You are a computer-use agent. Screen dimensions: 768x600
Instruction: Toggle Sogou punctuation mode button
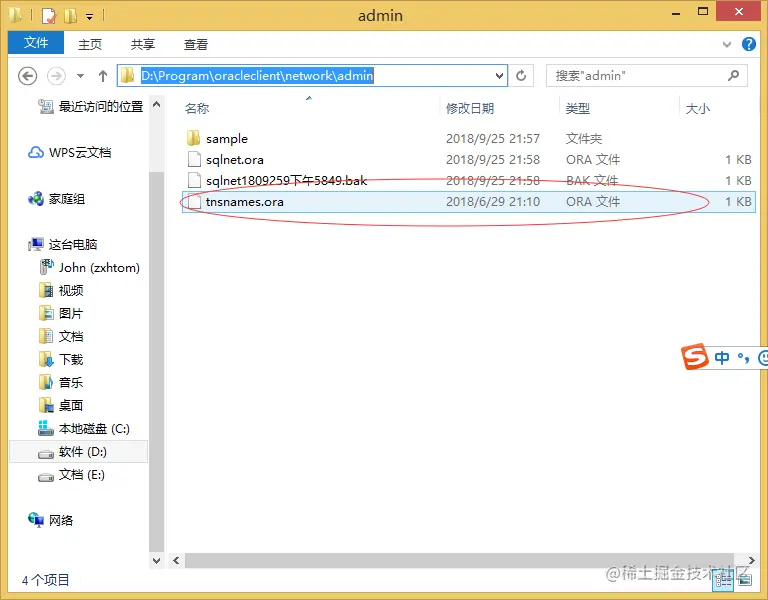point(743,358)
